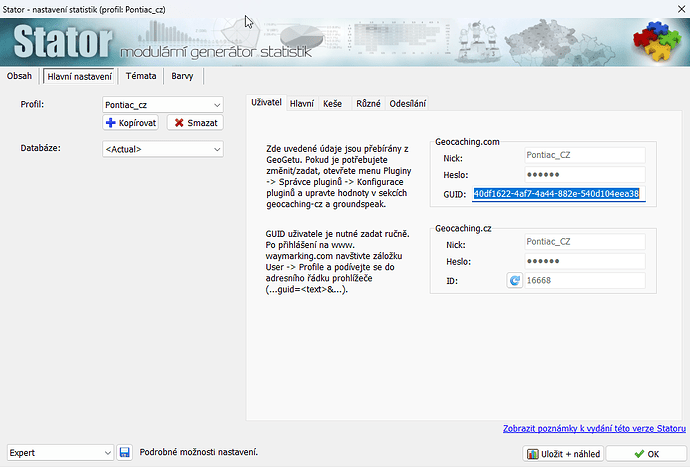
Task: Expand the Expert settings level dropdown
Action: tap(60, 453)
